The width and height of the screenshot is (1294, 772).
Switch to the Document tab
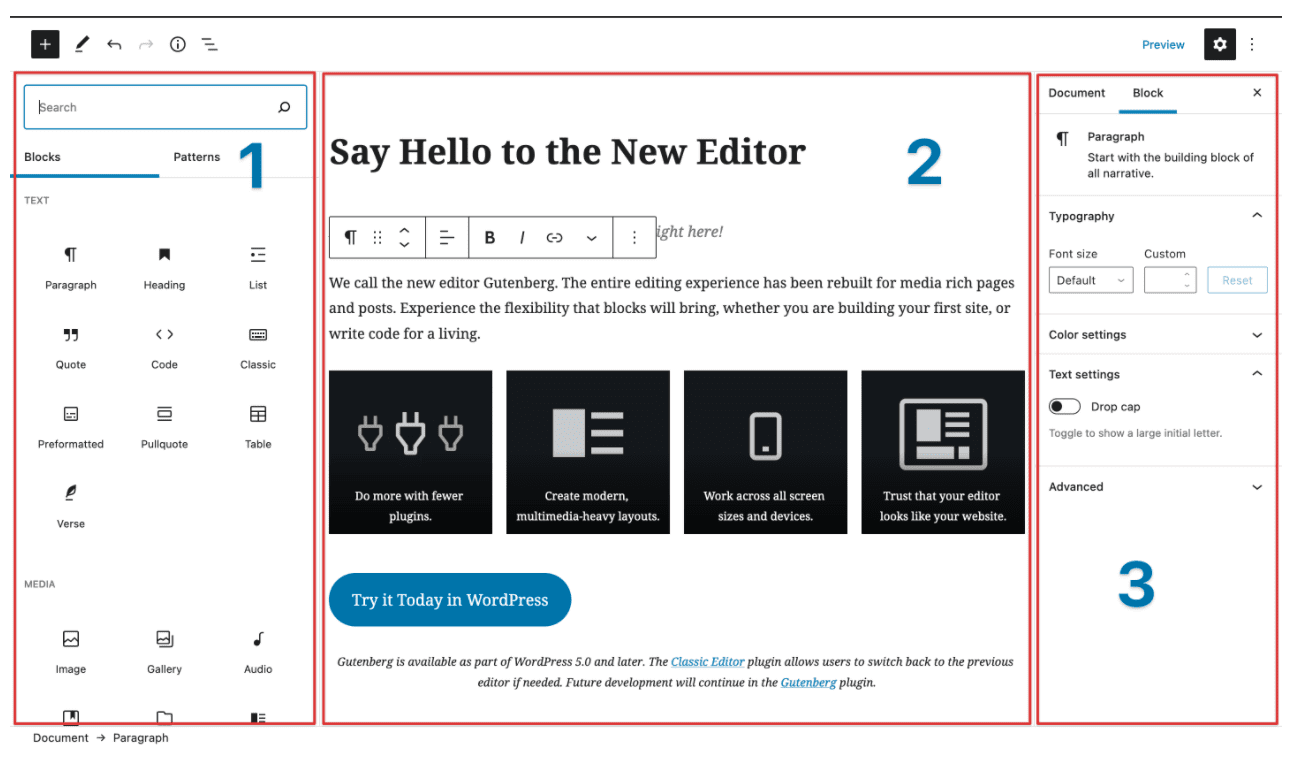coord(1076,93)
